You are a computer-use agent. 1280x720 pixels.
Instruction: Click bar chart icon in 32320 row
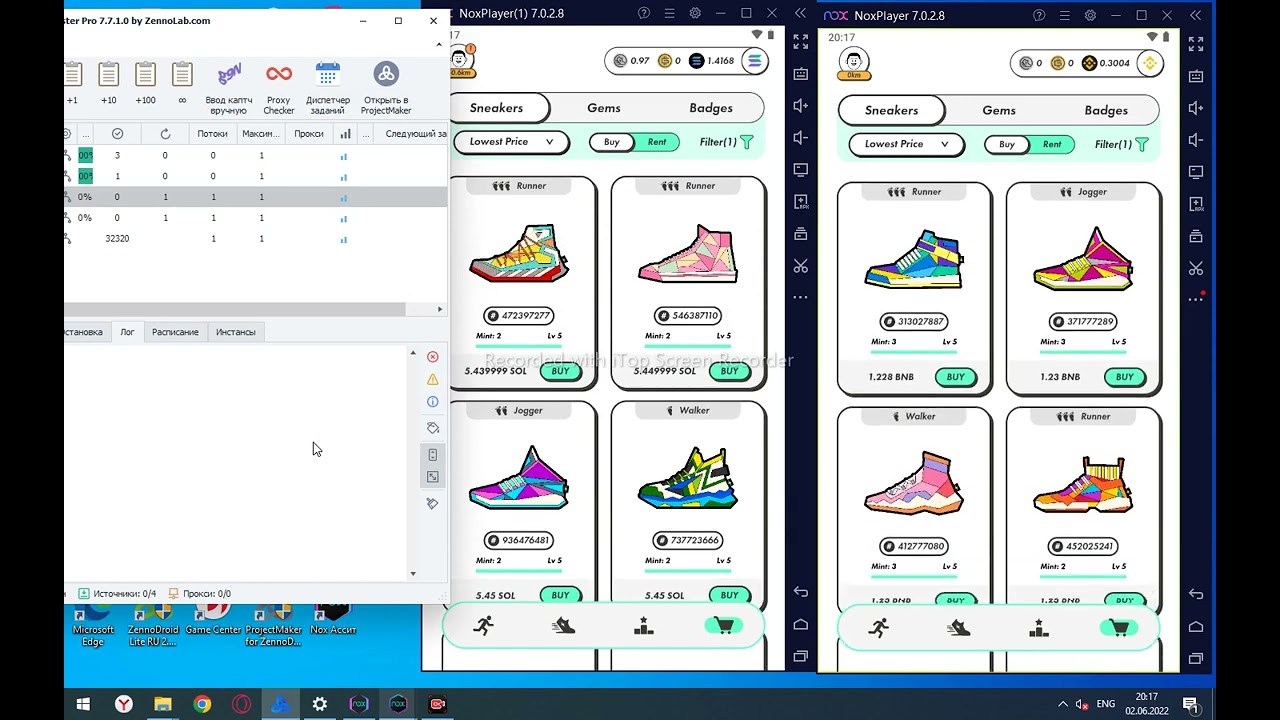[344, 239]
